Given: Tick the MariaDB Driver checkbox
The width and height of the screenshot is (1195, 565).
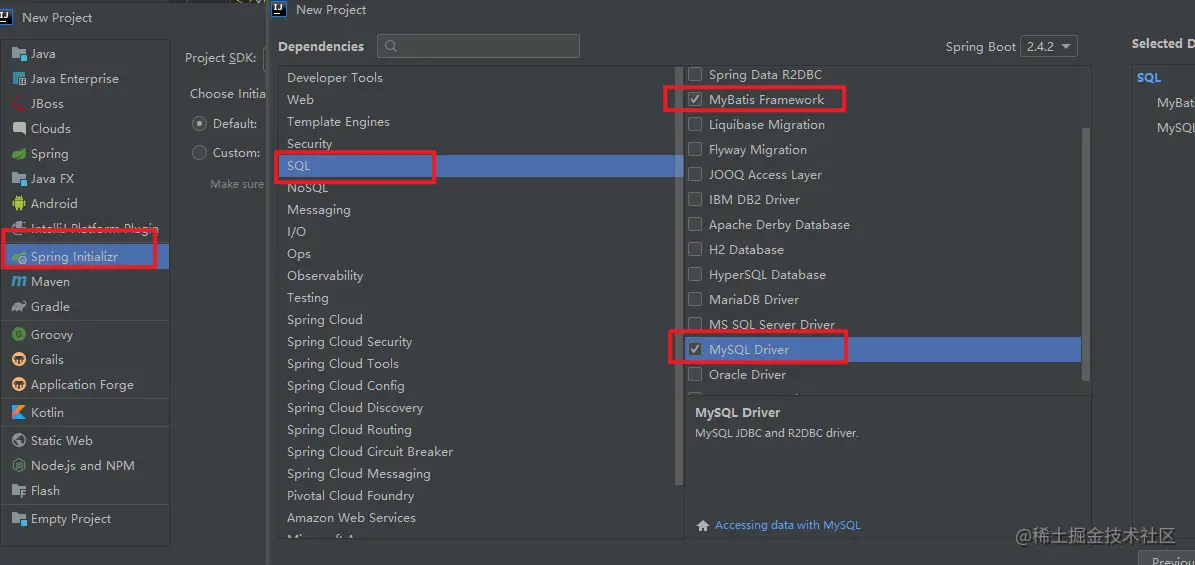Looking at the screenshot, I should tap(695, 300).
